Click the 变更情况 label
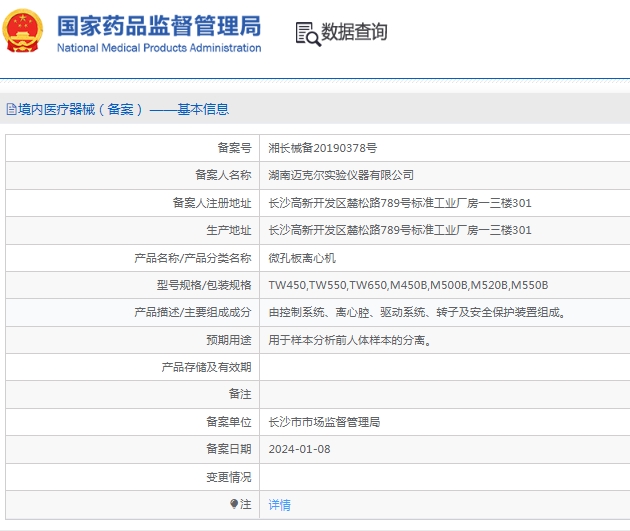Screen dimensions: 630x531 click(229, 477)
